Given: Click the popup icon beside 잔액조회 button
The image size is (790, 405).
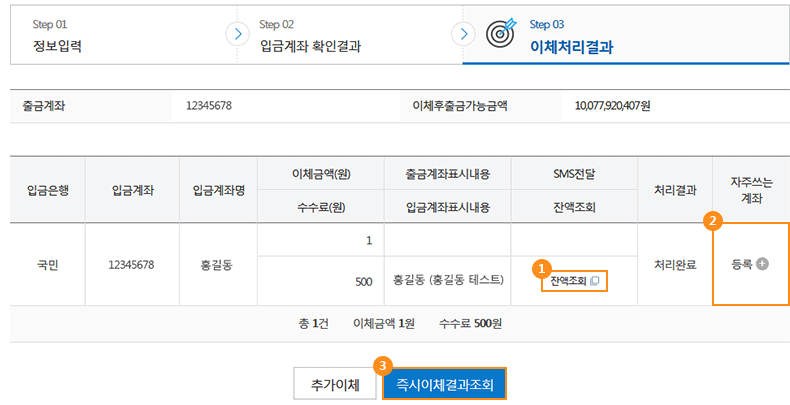Looking at the screenshot, I should [x=595, y=281].
